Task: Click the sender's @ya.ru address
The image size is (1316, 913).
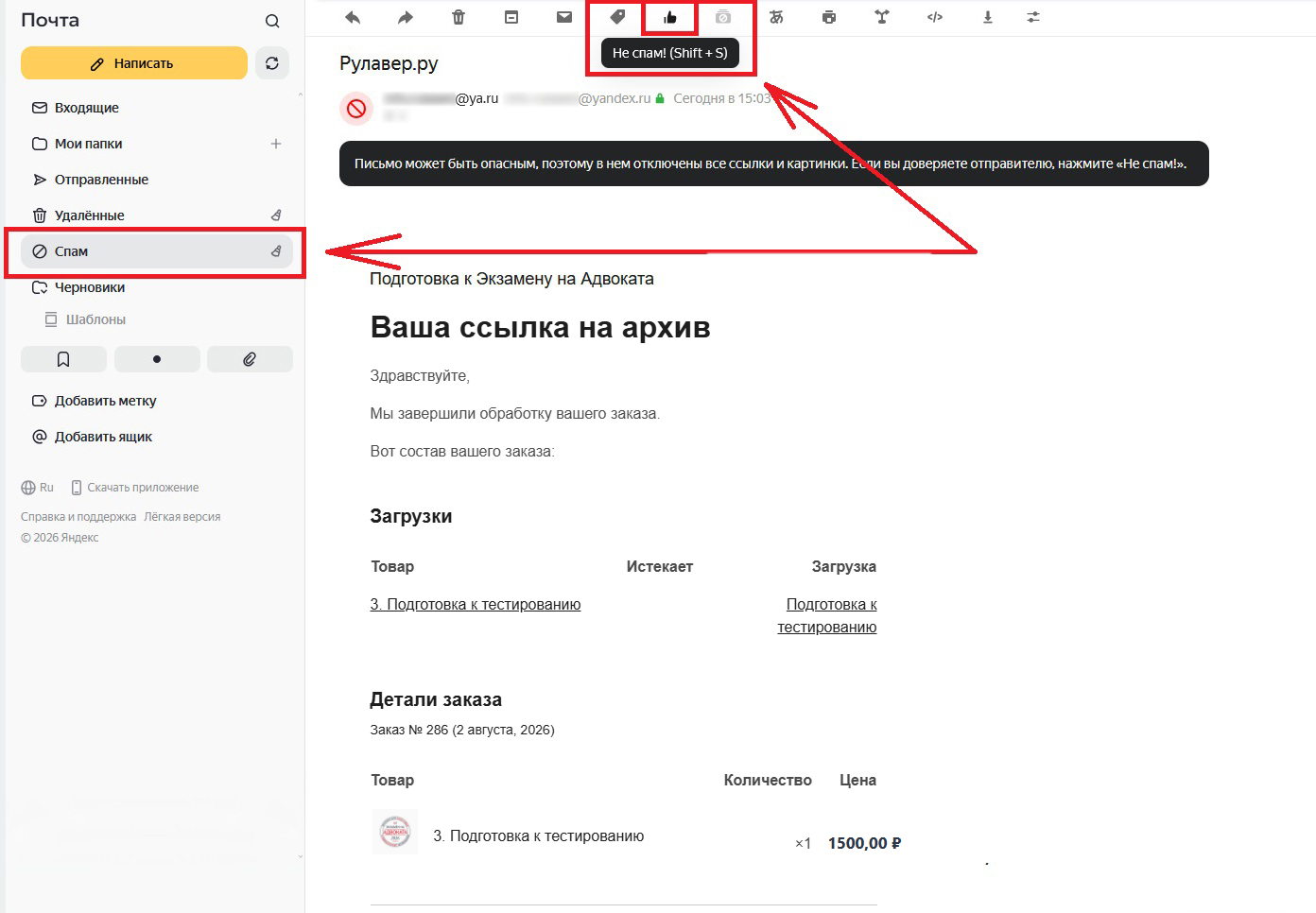Action: click(441, 98)
